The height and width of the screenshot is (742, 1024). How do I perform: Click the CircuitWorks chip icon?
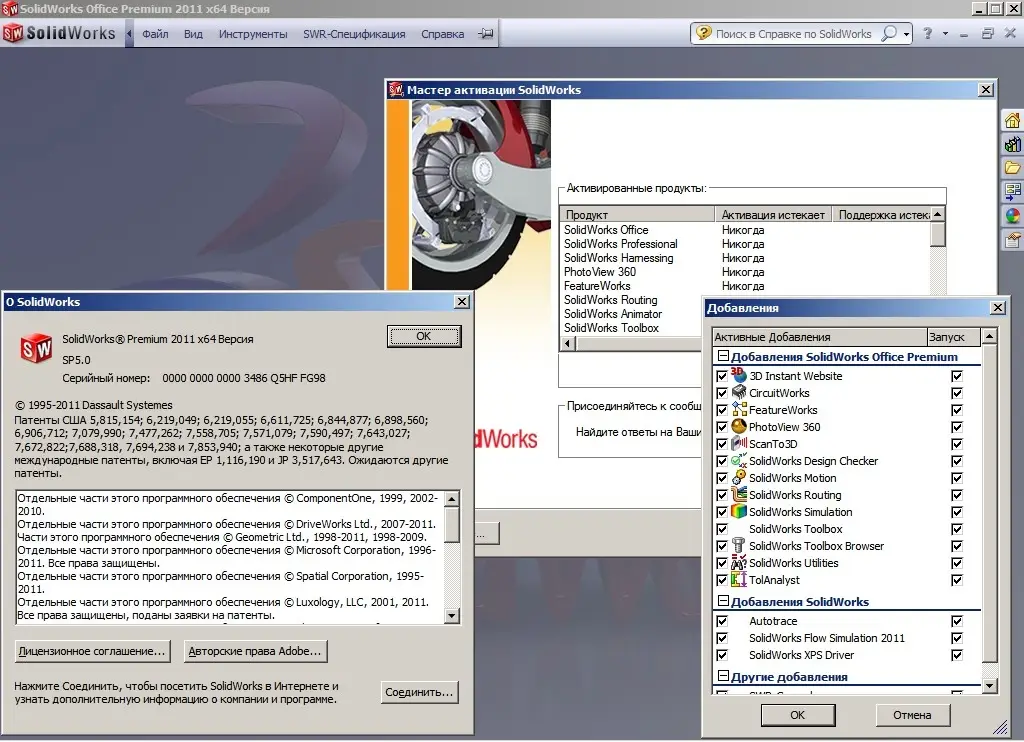click(x=739, y=392)
